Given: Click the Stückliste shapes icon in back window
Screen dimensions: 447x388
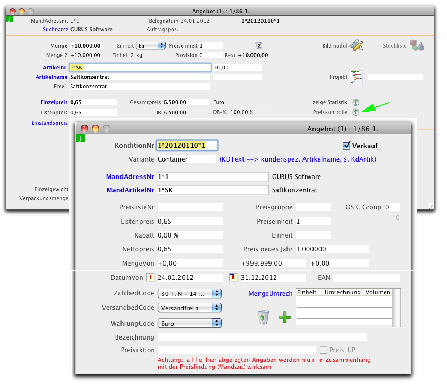Looking at the screenshot, I should pyautogui.click(x=417, y=45).
